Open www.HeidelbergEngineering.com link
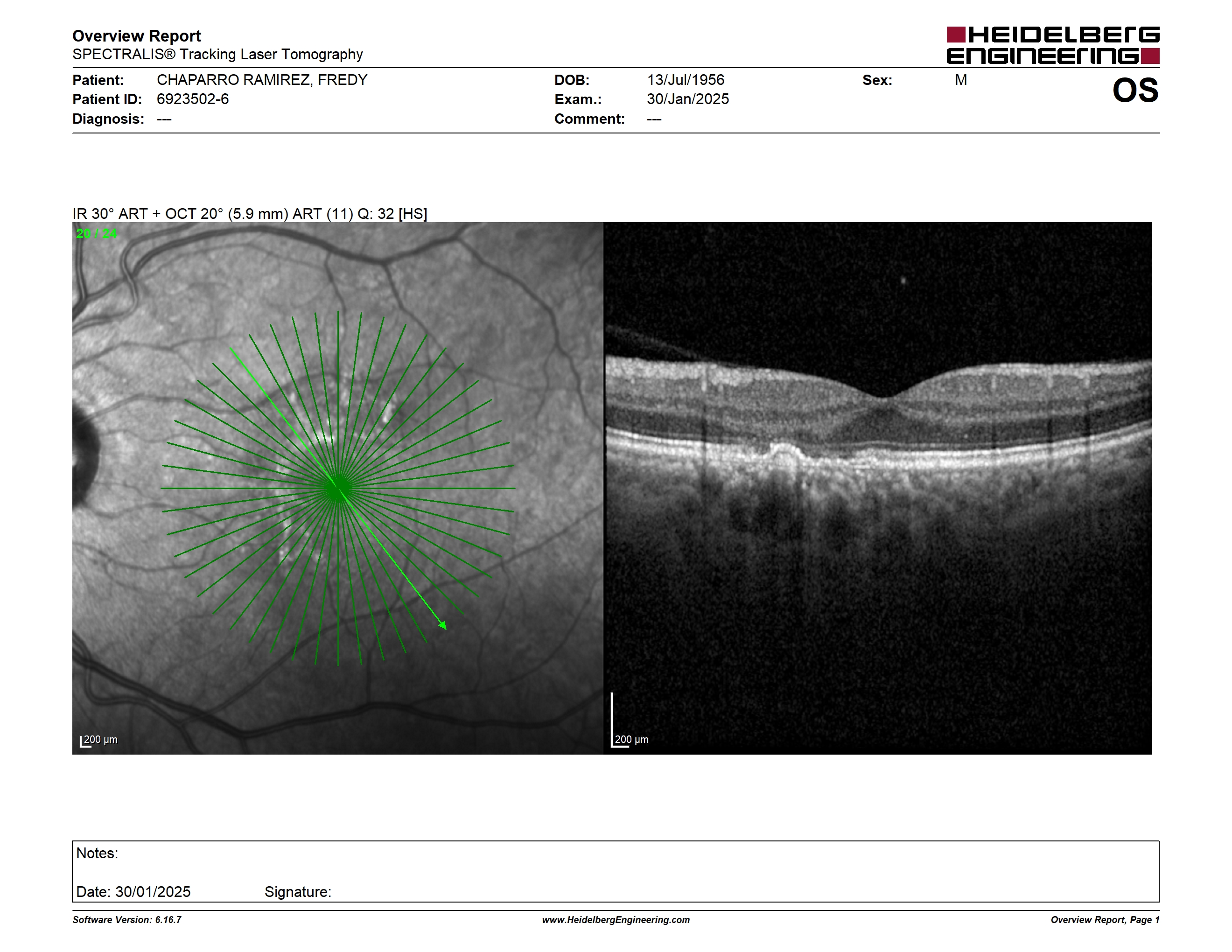This screenshot has height=952, width=1232. coord(616,920)
